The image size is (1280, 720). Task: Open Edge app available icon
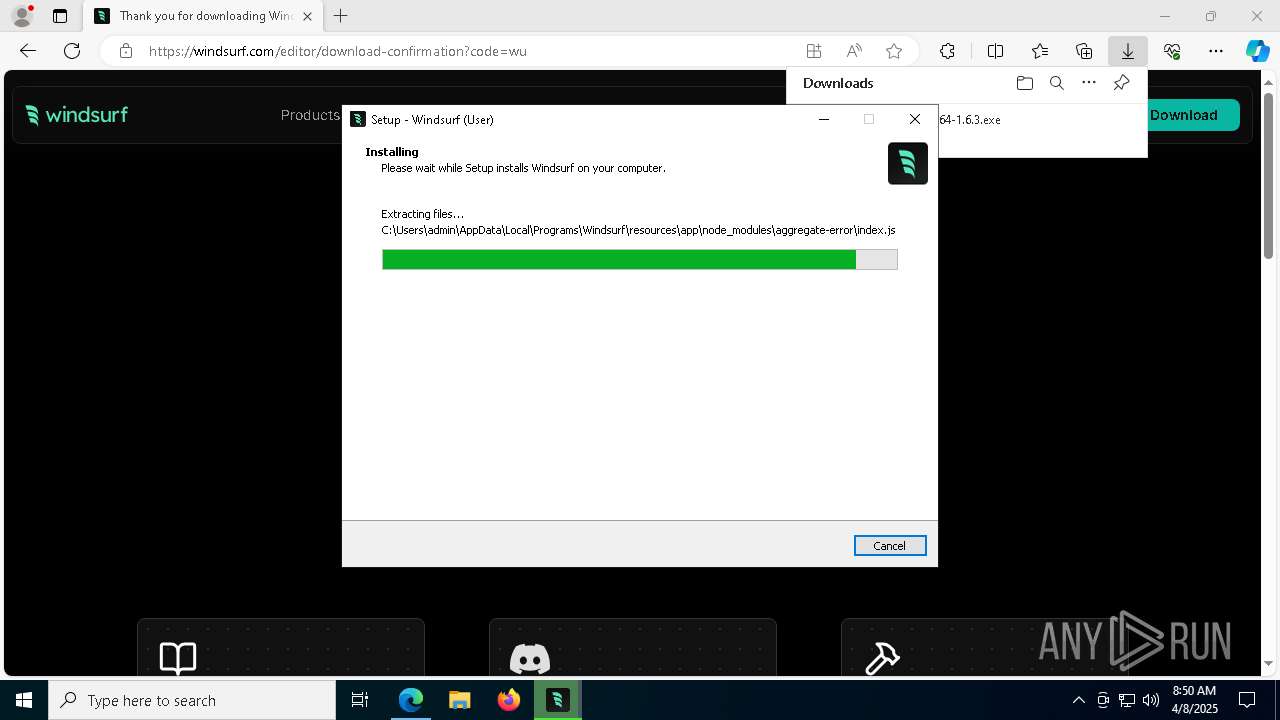click(814, 51)
